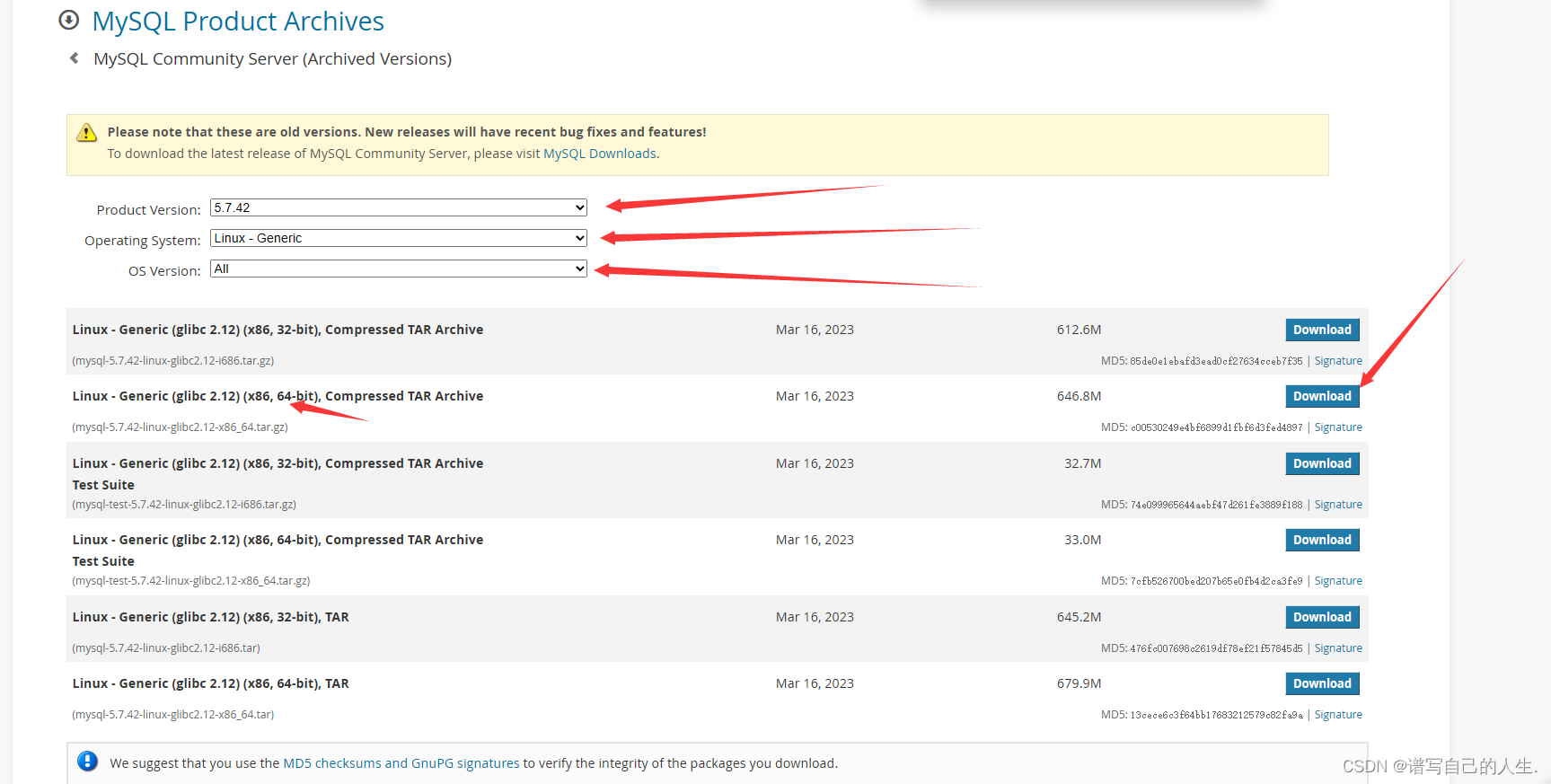The height and width of the screenshot is (784, 1551).
Task: Open Signature link for mysql-5.7.42-linux-glibc2.12-x86_64.tar.gz
Action: 1338,427
